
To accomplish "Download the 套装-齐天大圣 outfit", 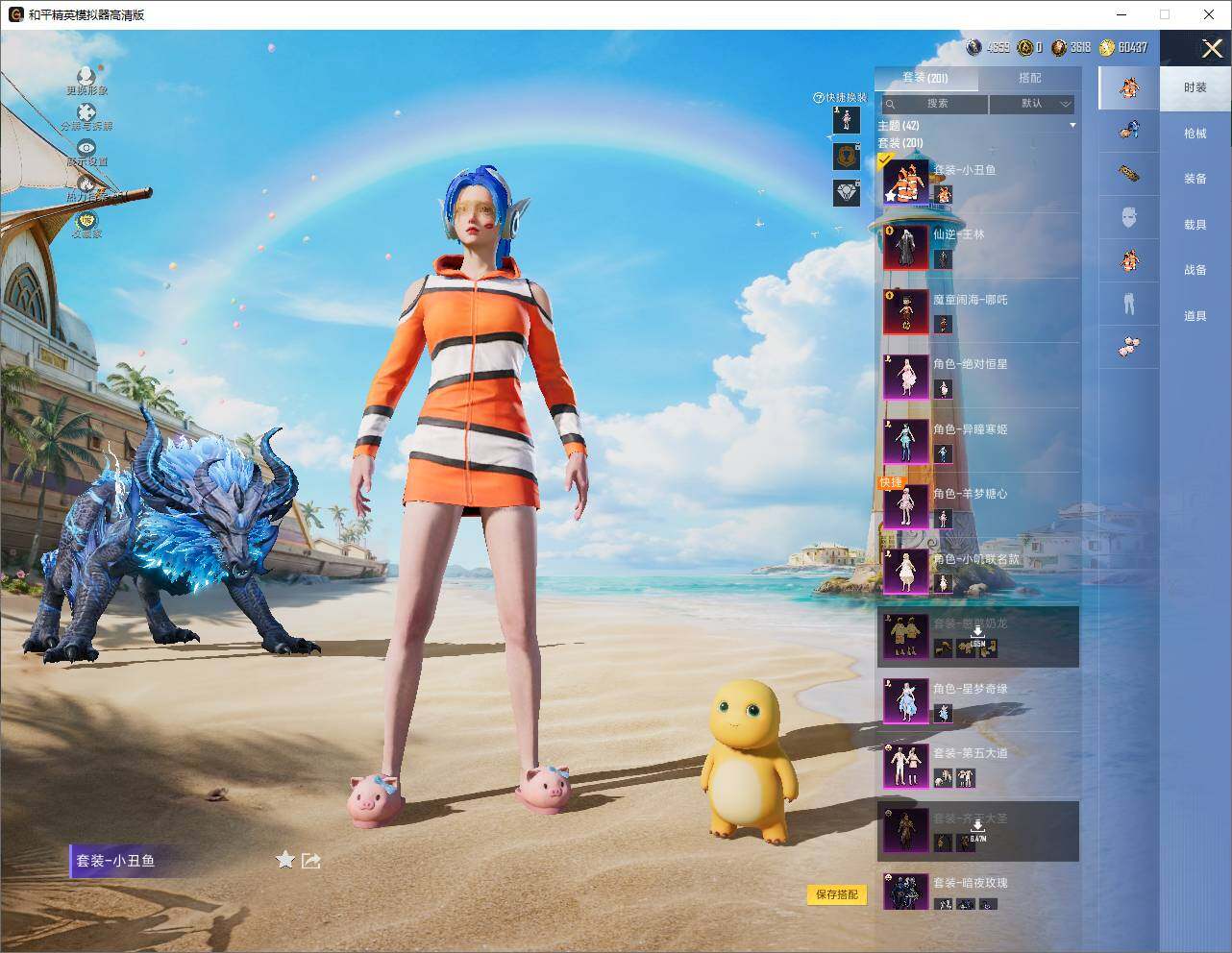I will point(977,829).
